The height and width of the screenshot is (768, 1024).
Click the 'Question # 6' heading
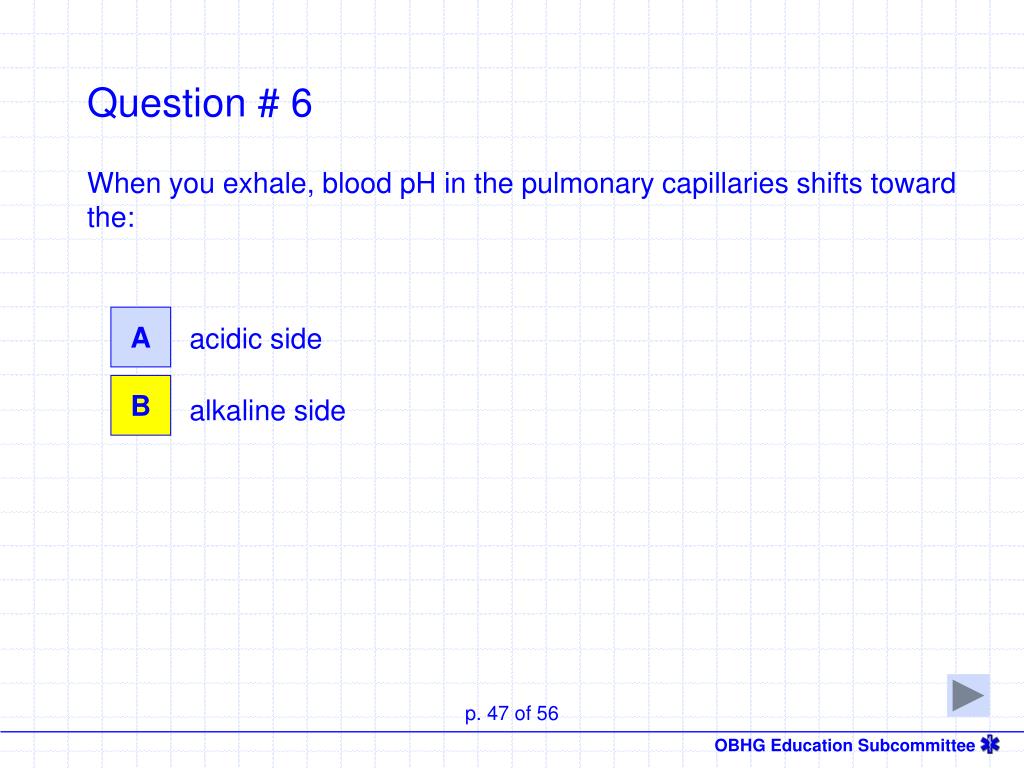point(200,103)
